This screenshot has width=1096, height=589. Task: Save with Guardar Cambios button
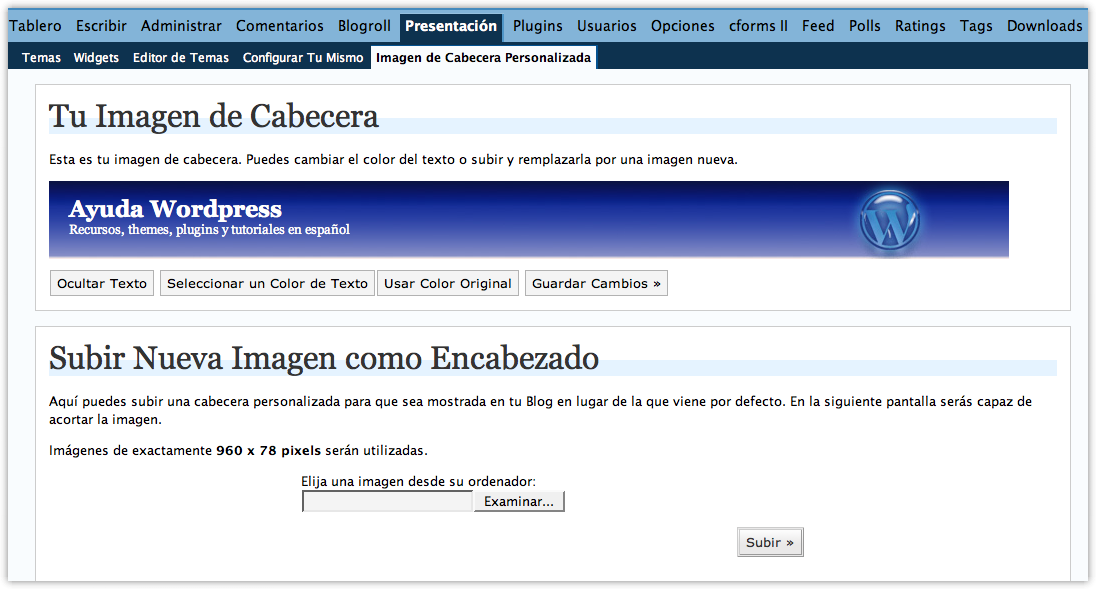coord(596,283)
